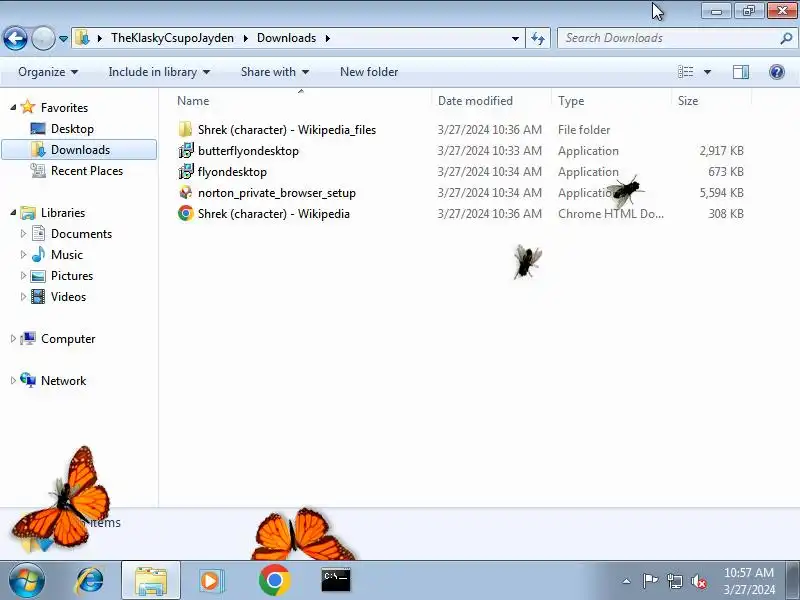Open the Windows Start menu
The width and height of the screenshot is (800, 600).
[26, 580]
